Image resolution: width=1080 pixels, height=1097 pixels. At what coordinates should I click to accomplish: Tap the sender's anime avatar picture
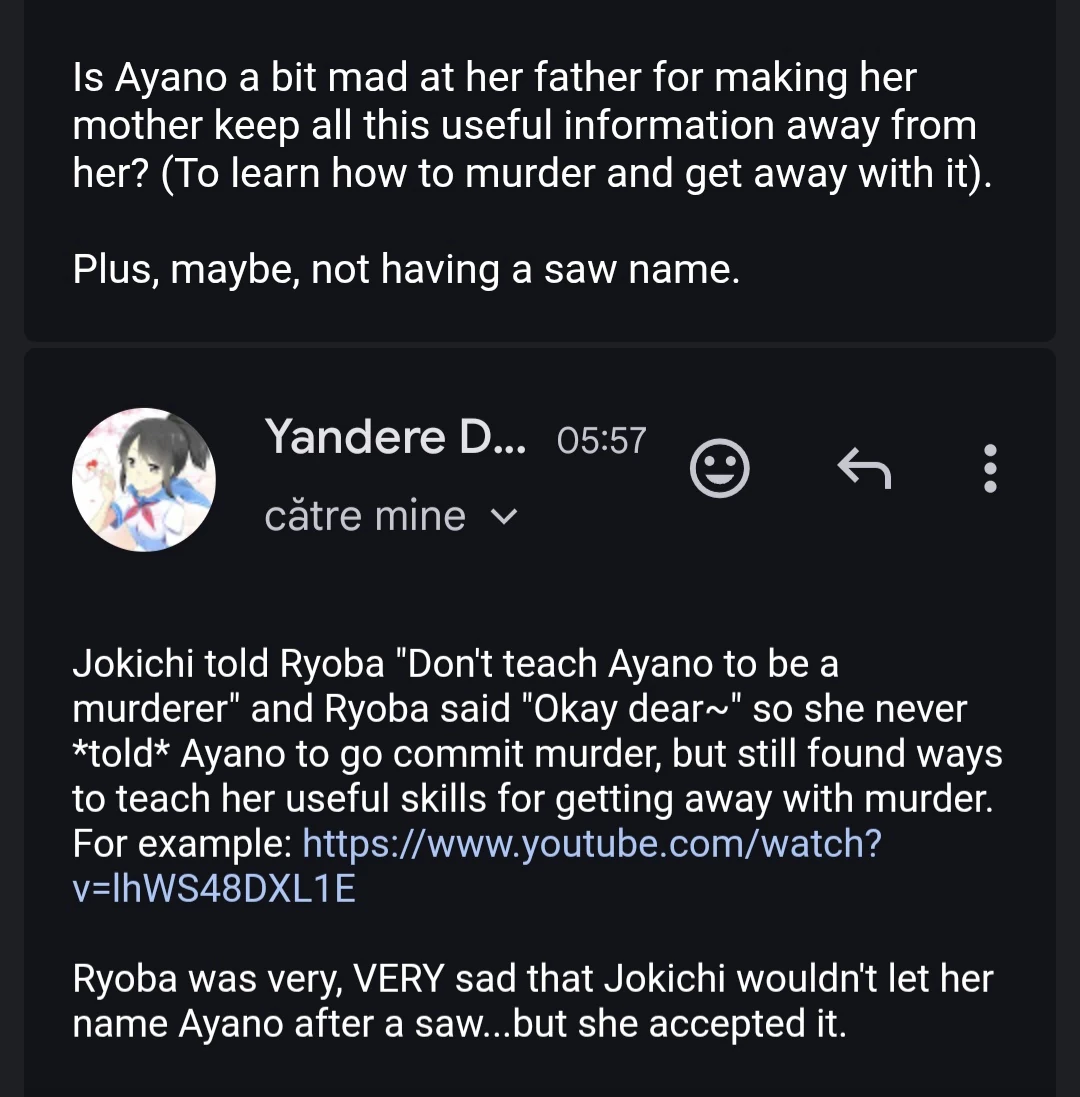(144, 480)
